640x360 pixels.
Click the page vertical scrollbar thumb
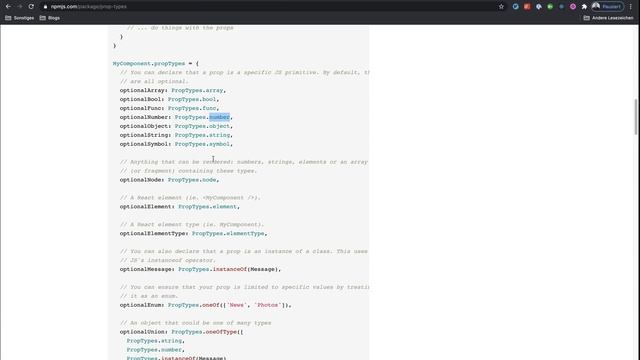(x=636, y=116)
